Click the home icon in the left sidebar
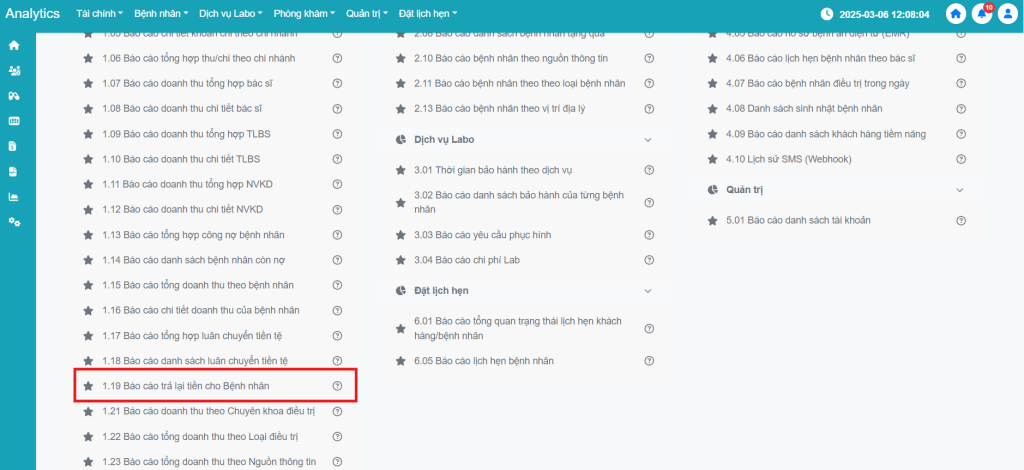 pyautogui.click(x=14, y=46)
